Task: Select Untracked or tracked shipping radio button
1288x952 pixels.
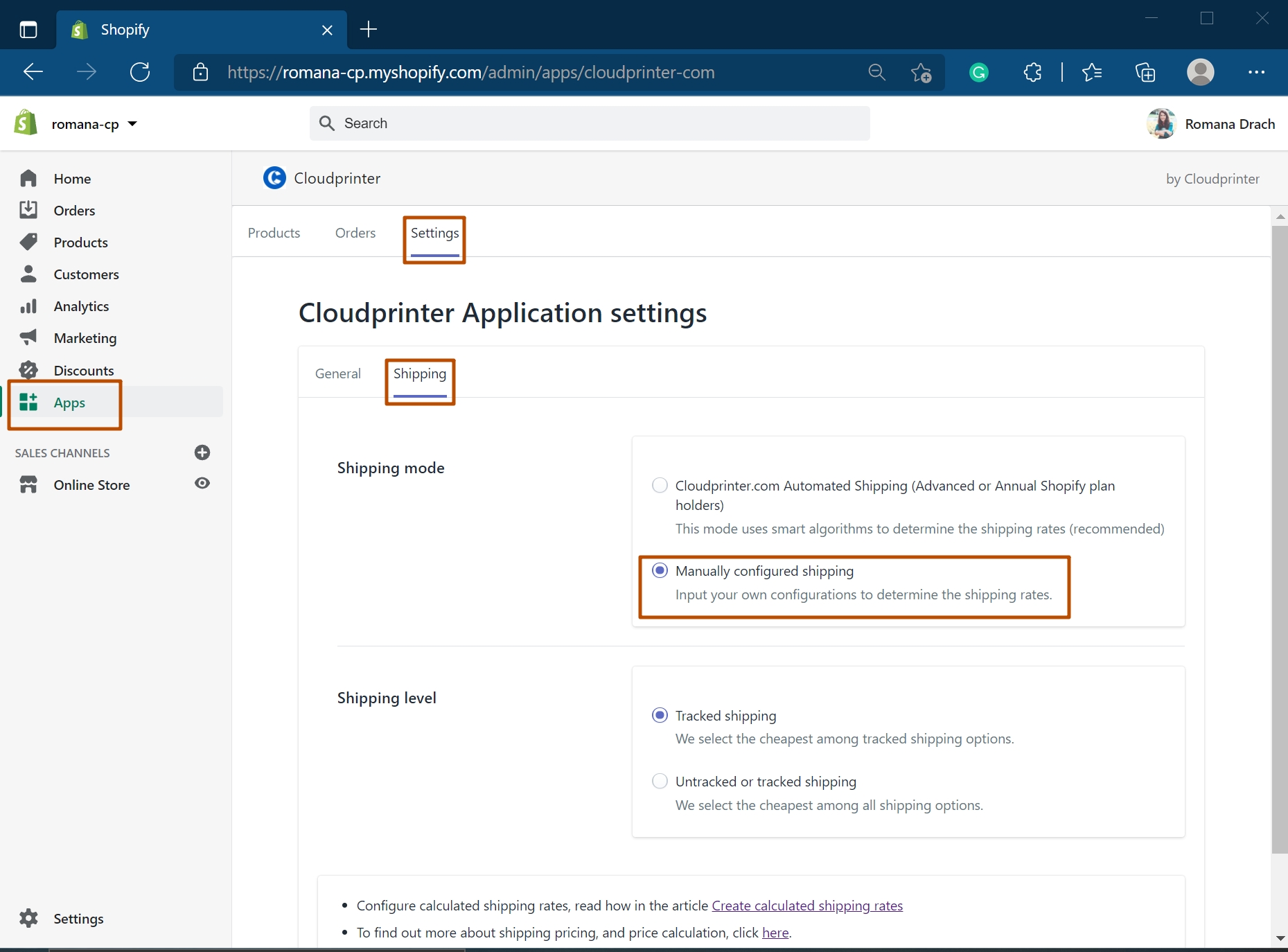Action: tap(660, 782)
